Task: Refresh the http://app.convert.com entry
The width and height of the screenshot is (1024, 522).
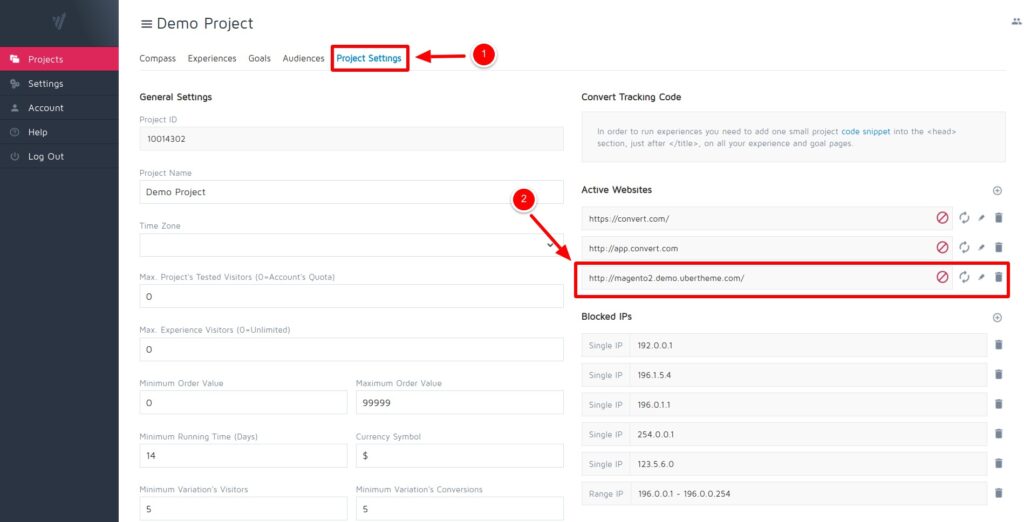Action: (964, 248)
